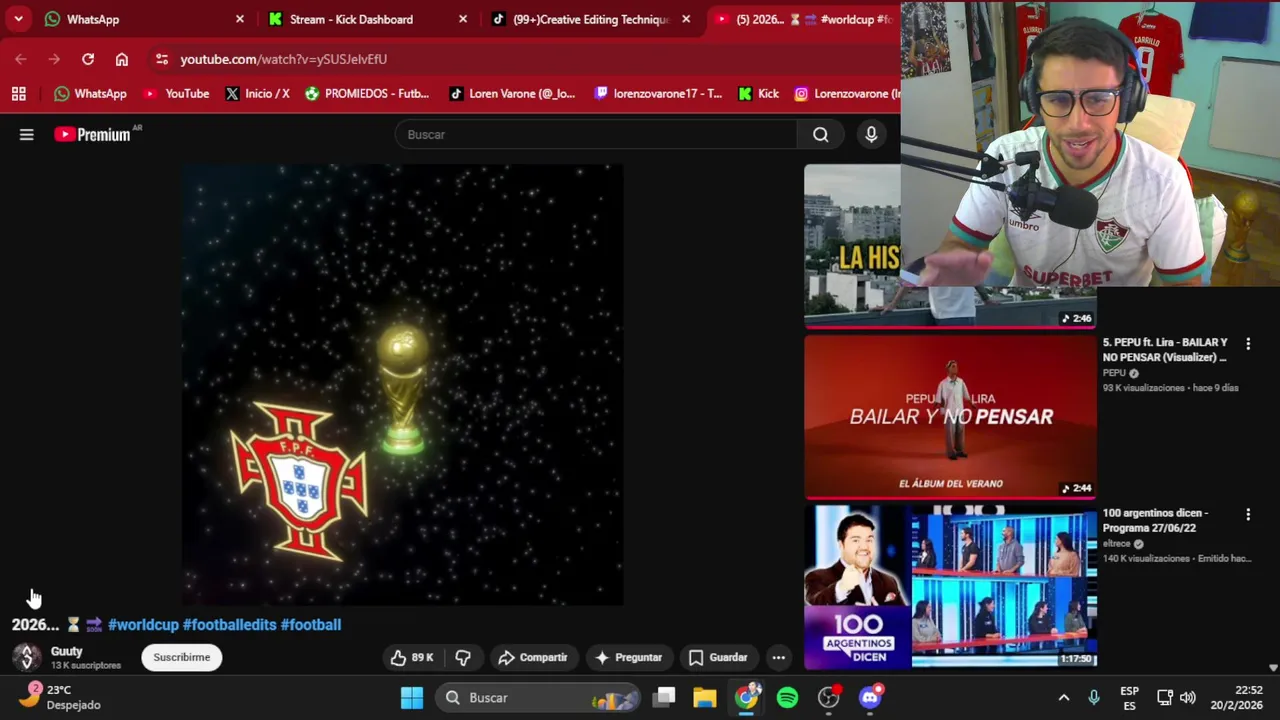This screenshot has width=1280, height=720.
Task: Close the WhatsApp browser tab
Action: [240, 19]
